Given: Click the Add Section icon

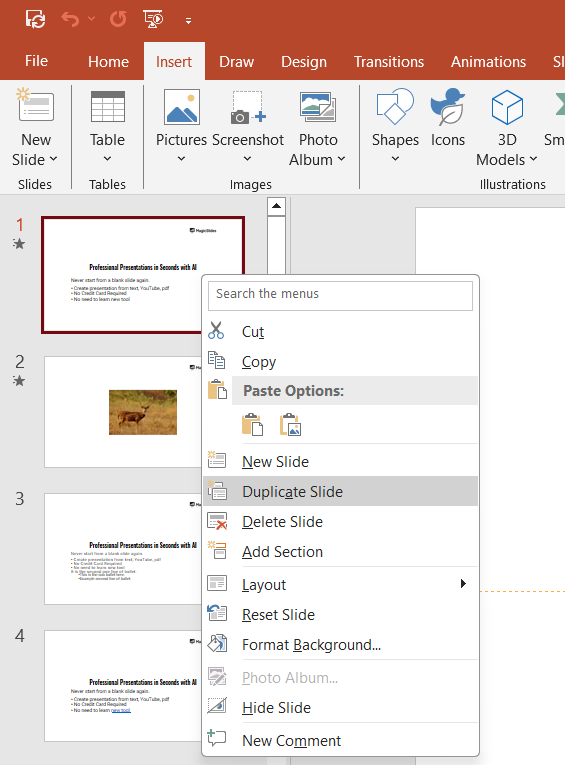Looking at the screenshot, I should pyautogui.click(x=217, y=550).
